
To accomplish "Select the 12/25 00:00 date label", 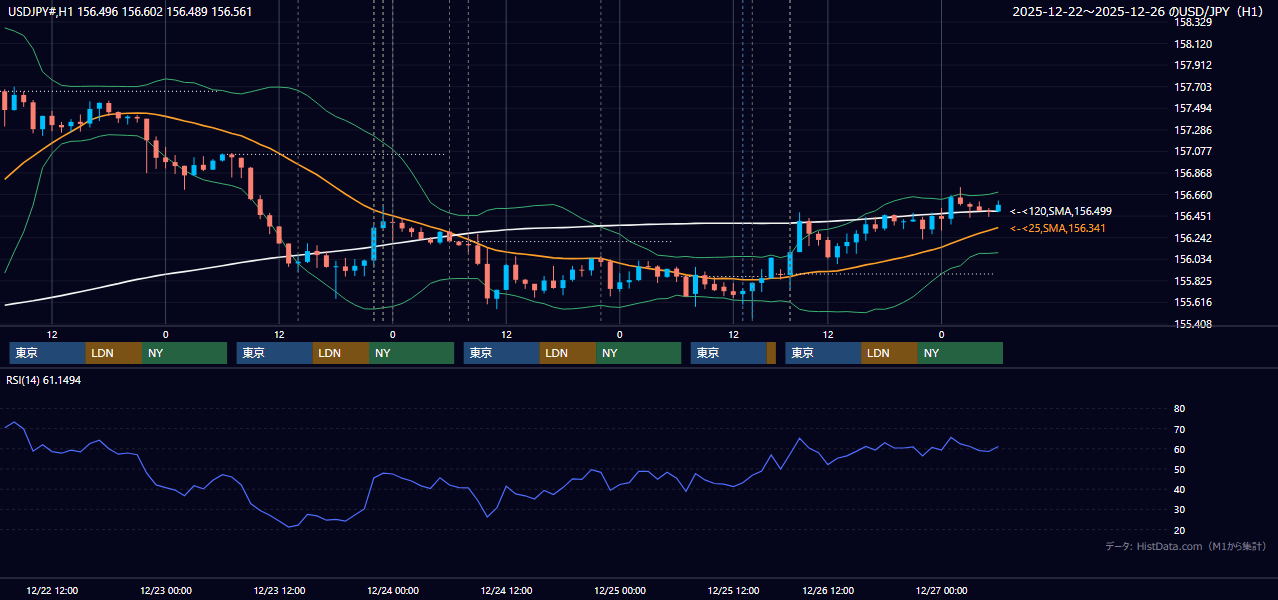I will tap(619, 591).
